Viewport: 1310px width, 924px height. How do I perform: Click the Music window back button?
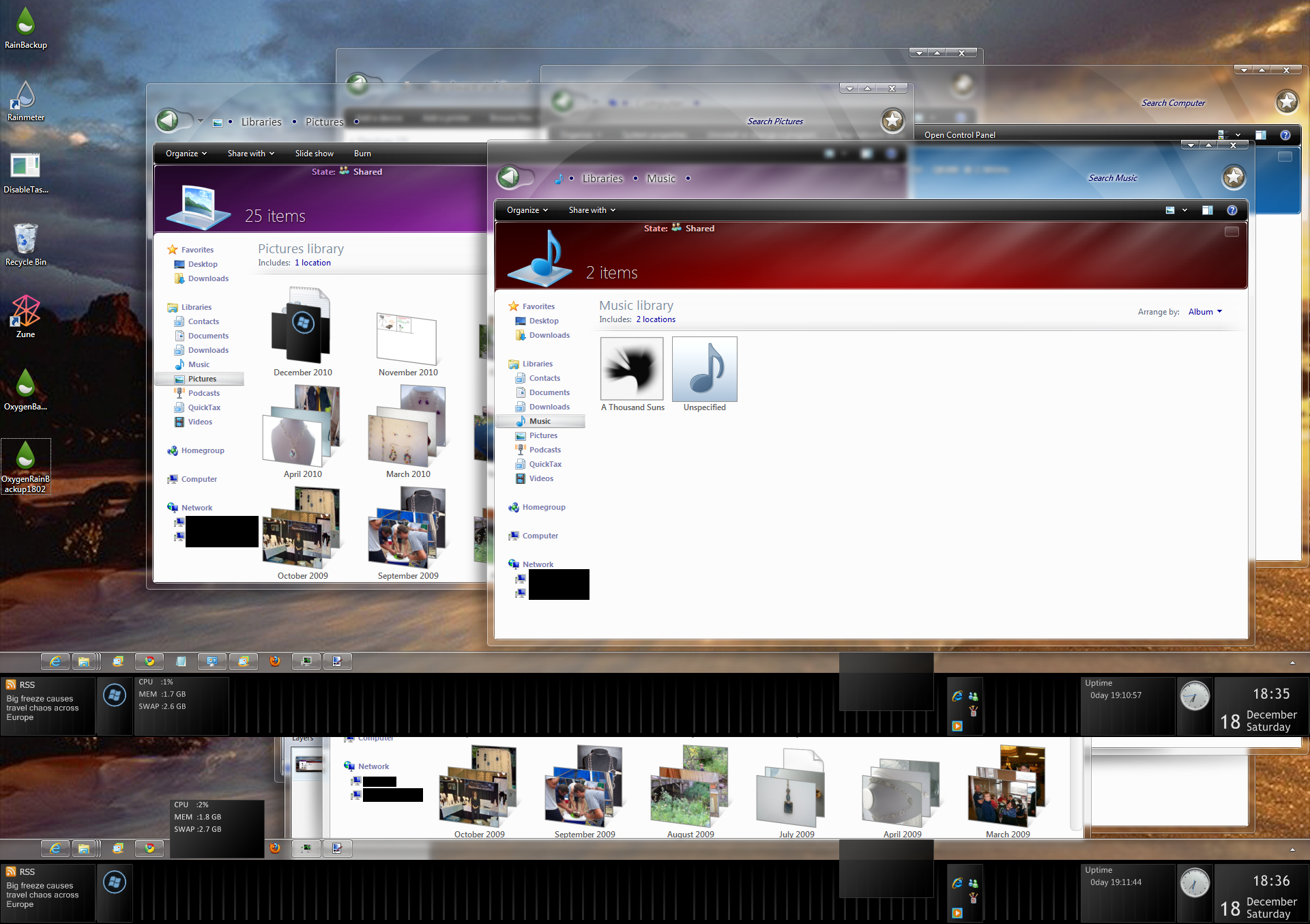(x=509, y=177)
